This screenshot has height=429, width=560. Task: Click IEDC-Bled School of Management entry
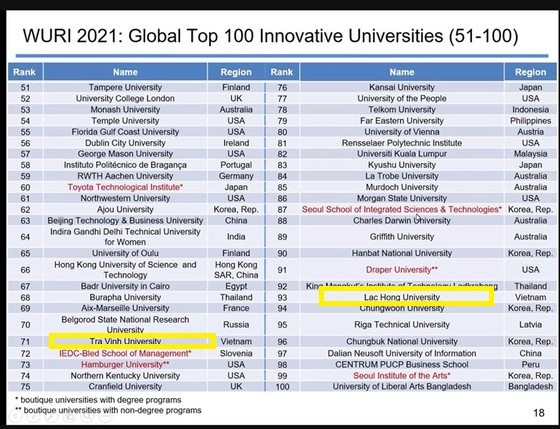tap(125, 353)
